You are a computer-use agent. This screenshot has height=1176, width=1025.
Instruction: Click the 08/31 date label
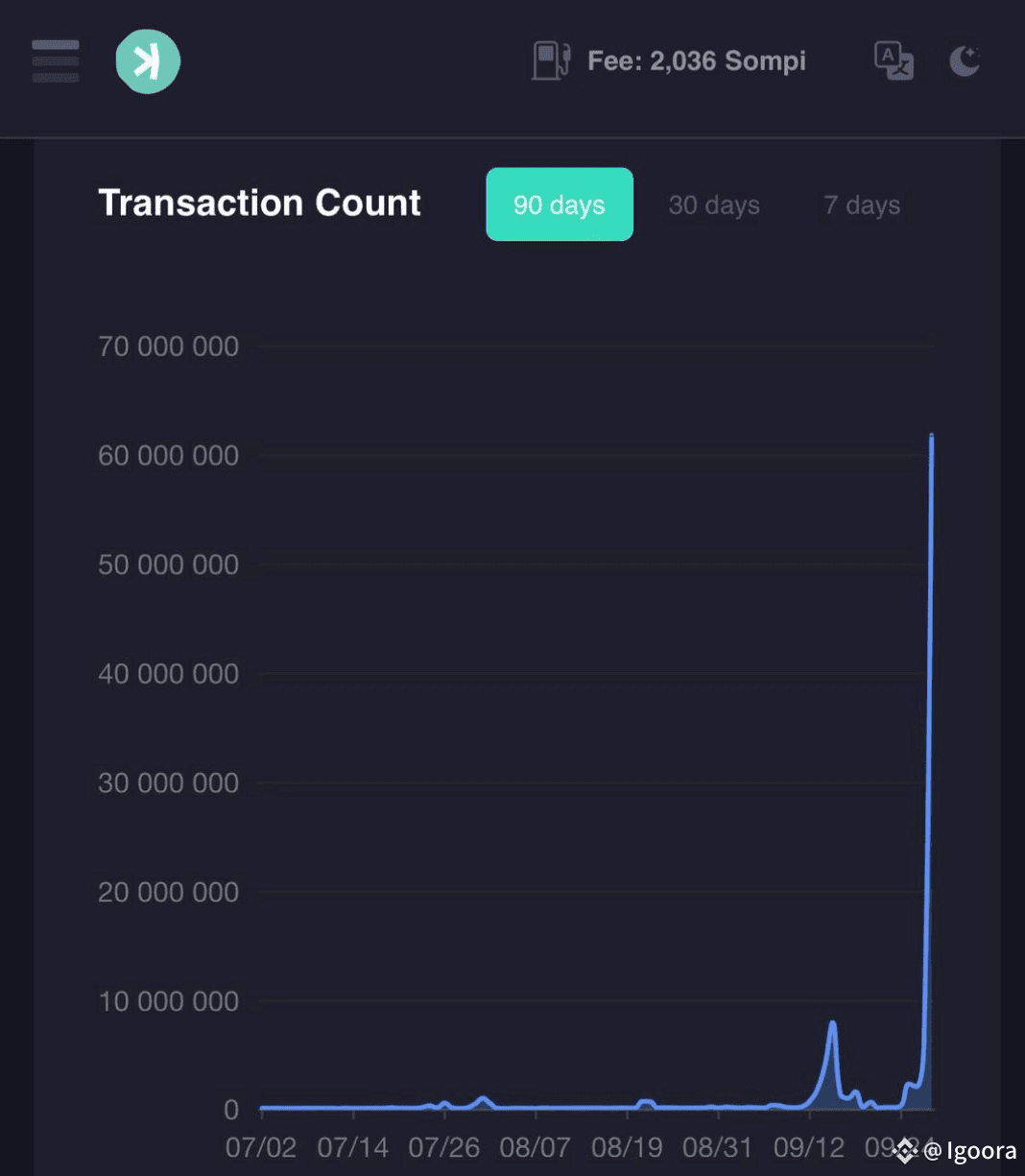pyautogui.click(x=719, y=1147)
